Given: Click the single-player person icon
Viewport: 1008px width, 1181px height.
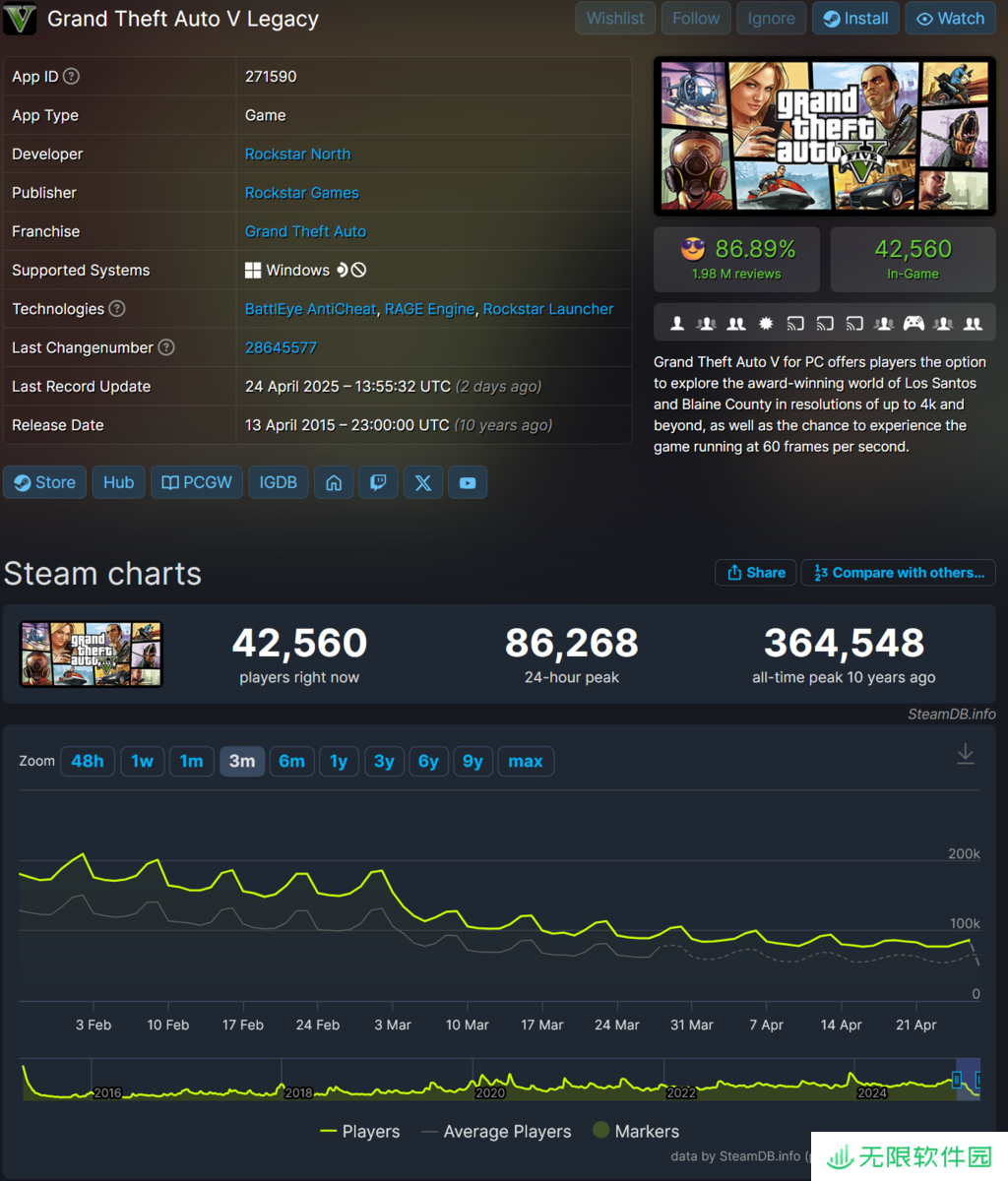Looking at the screenshot, I should pos(677,323).
